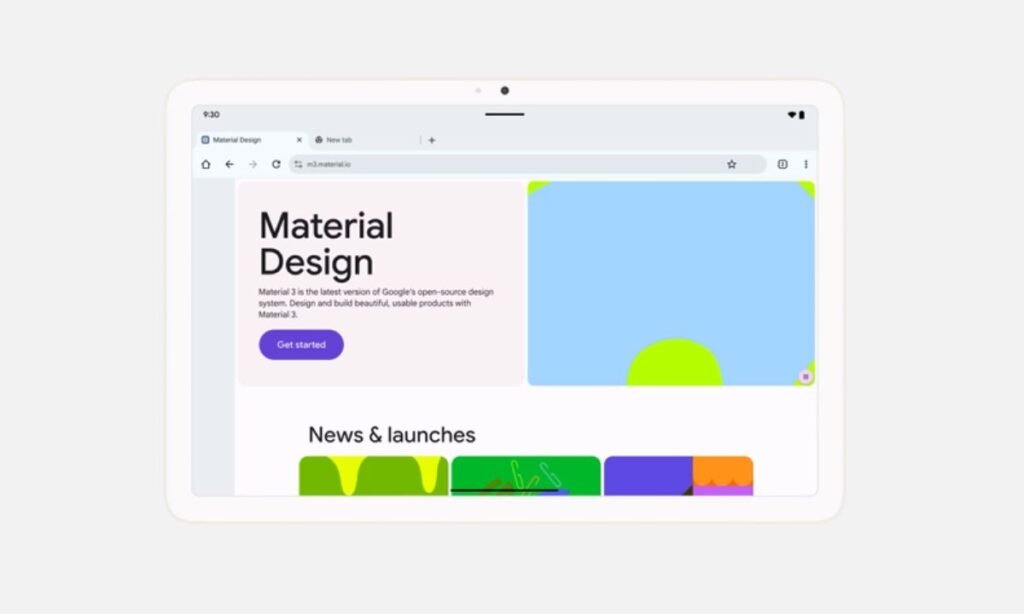Navigate back with the back arrow
Image resolution: width=1024 pixels, height=614 pixels.
(x=229, y=165)
